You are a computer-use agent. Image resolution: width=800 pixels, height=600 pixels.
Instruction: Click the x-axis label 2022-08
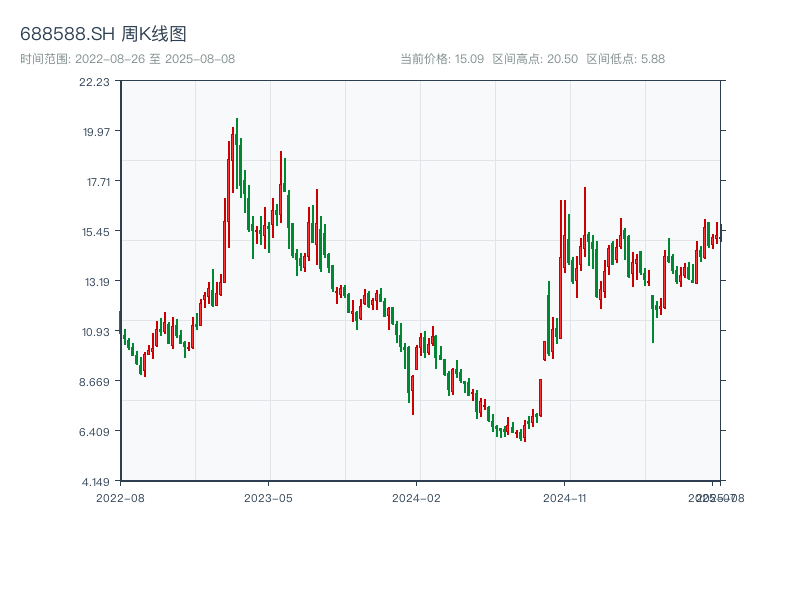pos(120,498)
